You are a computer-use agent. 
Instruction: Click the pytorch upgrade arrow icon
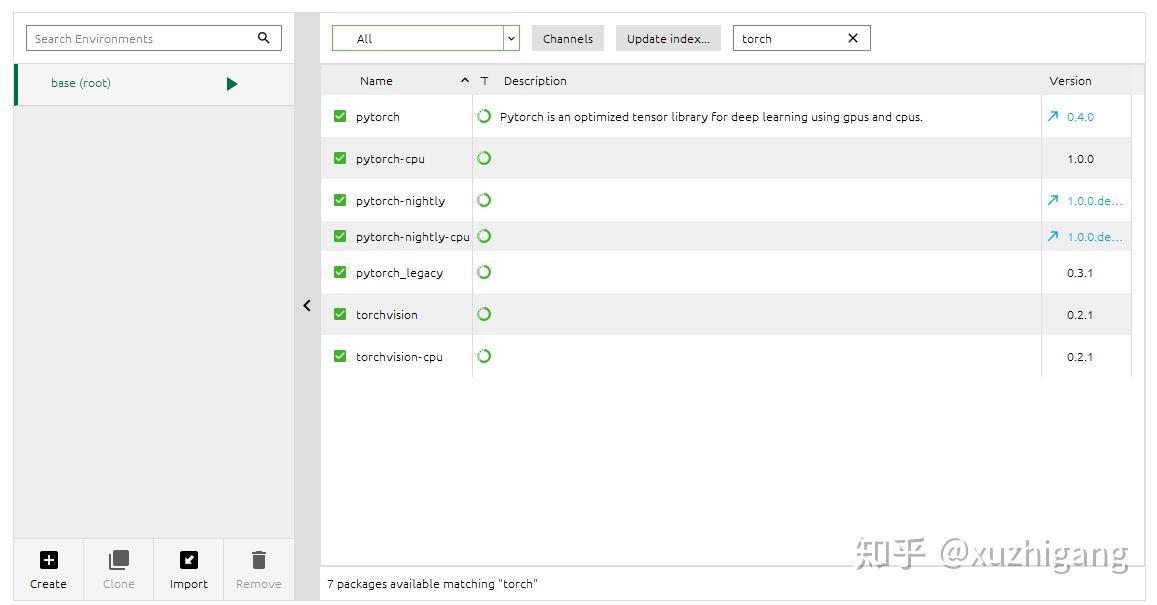click(1053, 116)
